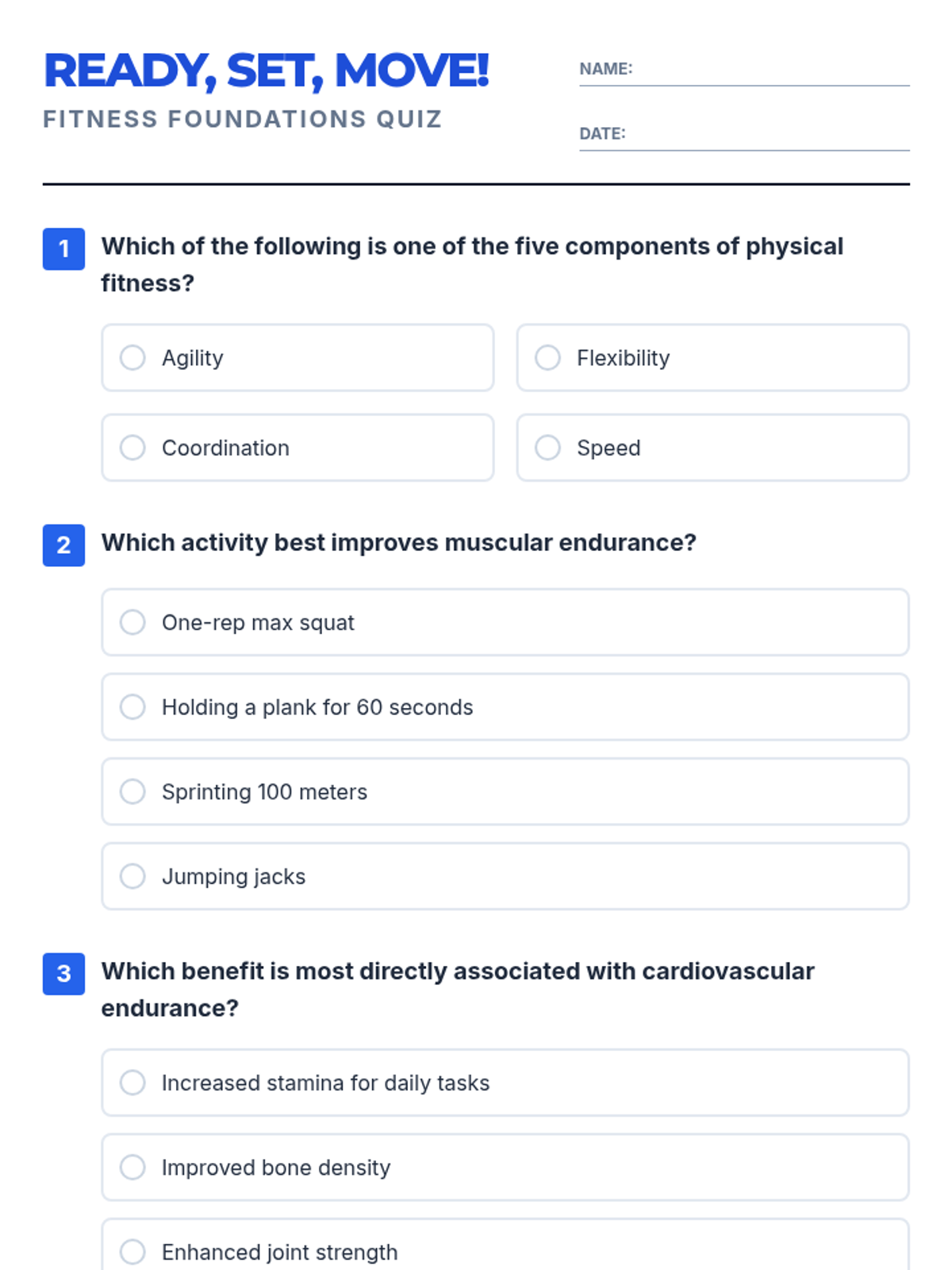Select the Coordination radio button
Screen dimensions: 952x1270
click(x=132, y=448)
